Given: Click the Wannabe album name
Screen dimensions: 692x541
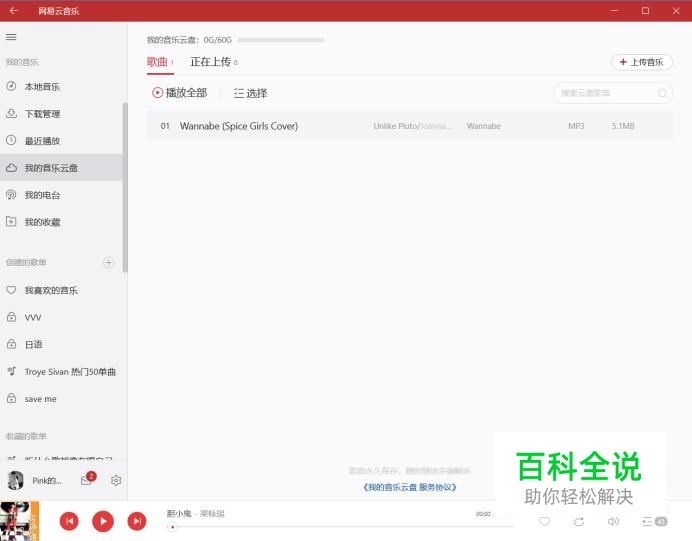Looking at the screenshot, I should tap(484, 126).
